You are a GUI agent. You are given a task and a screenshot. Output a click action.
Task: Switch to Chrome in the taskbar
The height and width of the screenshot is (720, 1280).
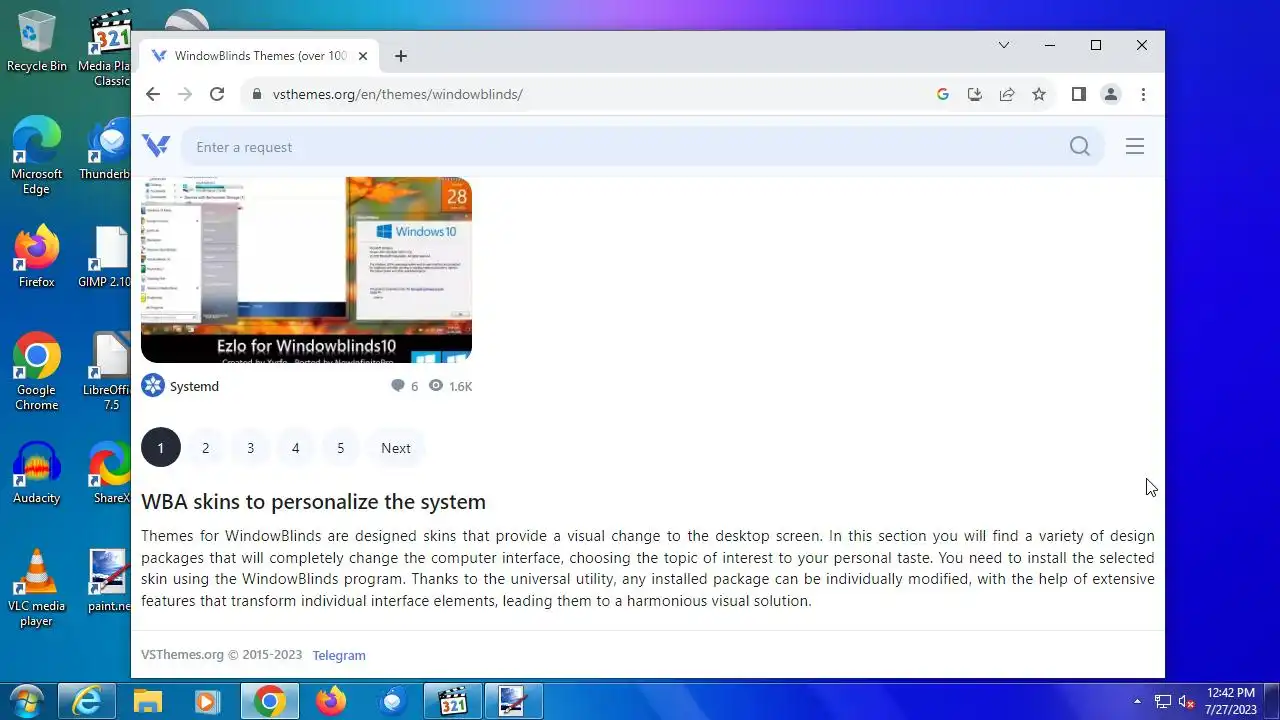point(269,701)
